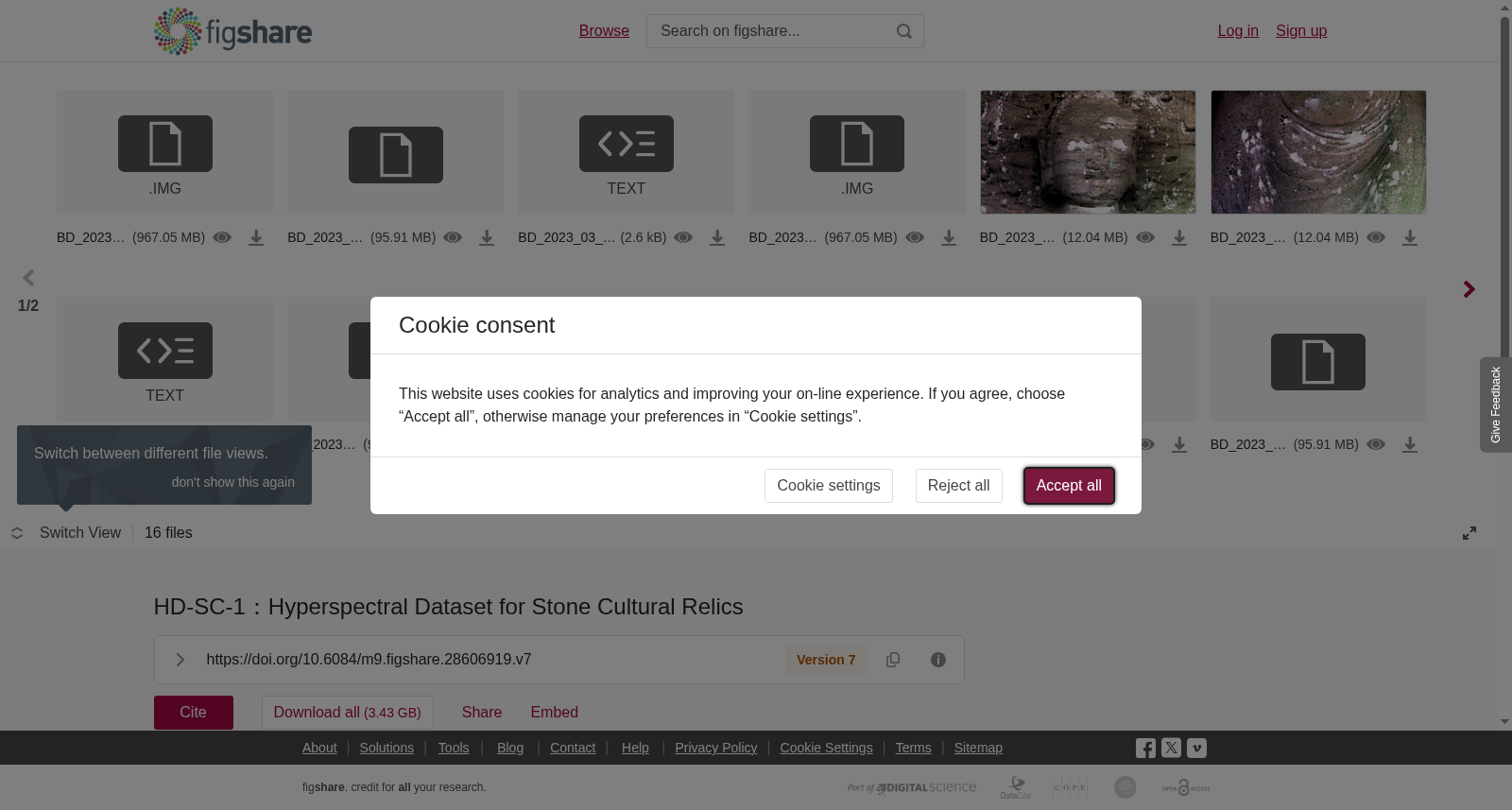
Task: Click the search magnifier icon
Action: tap(904, 31)
